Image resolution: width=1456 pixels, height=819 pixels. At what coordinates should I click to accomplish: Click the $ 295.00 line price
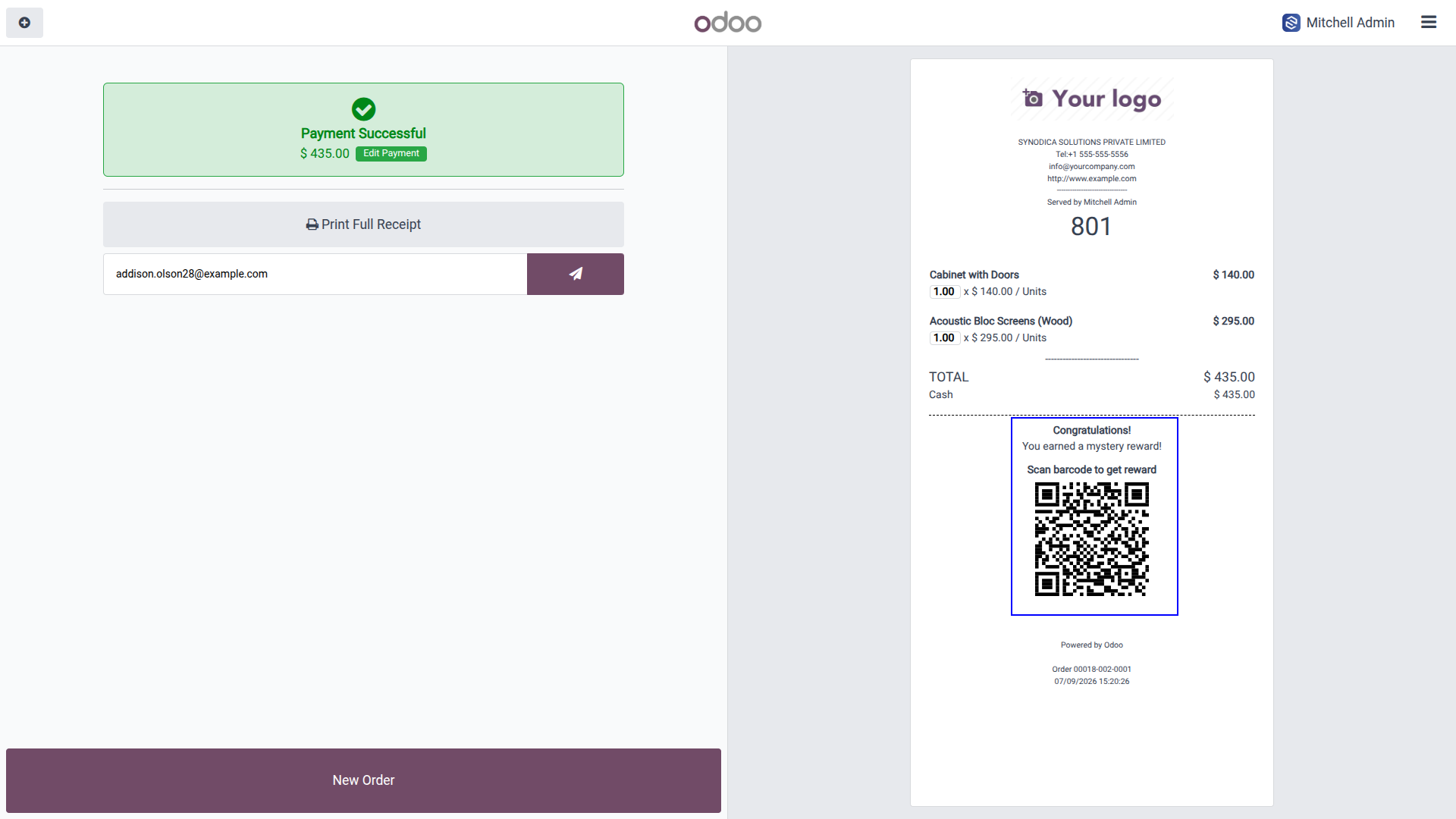tap(1233, 322)
